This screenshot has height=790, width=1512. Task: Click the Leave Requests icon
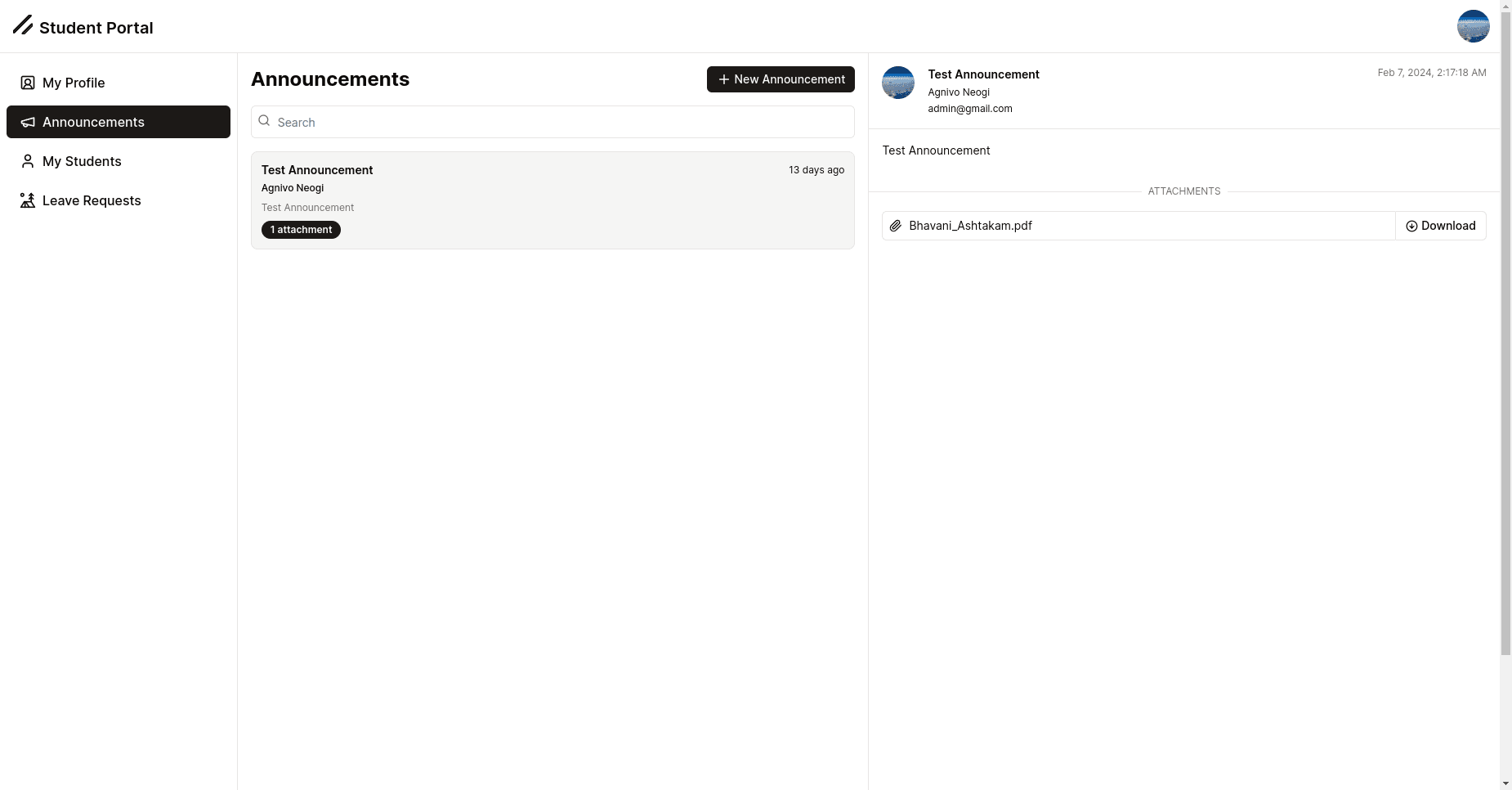click(x=28, y=200)
